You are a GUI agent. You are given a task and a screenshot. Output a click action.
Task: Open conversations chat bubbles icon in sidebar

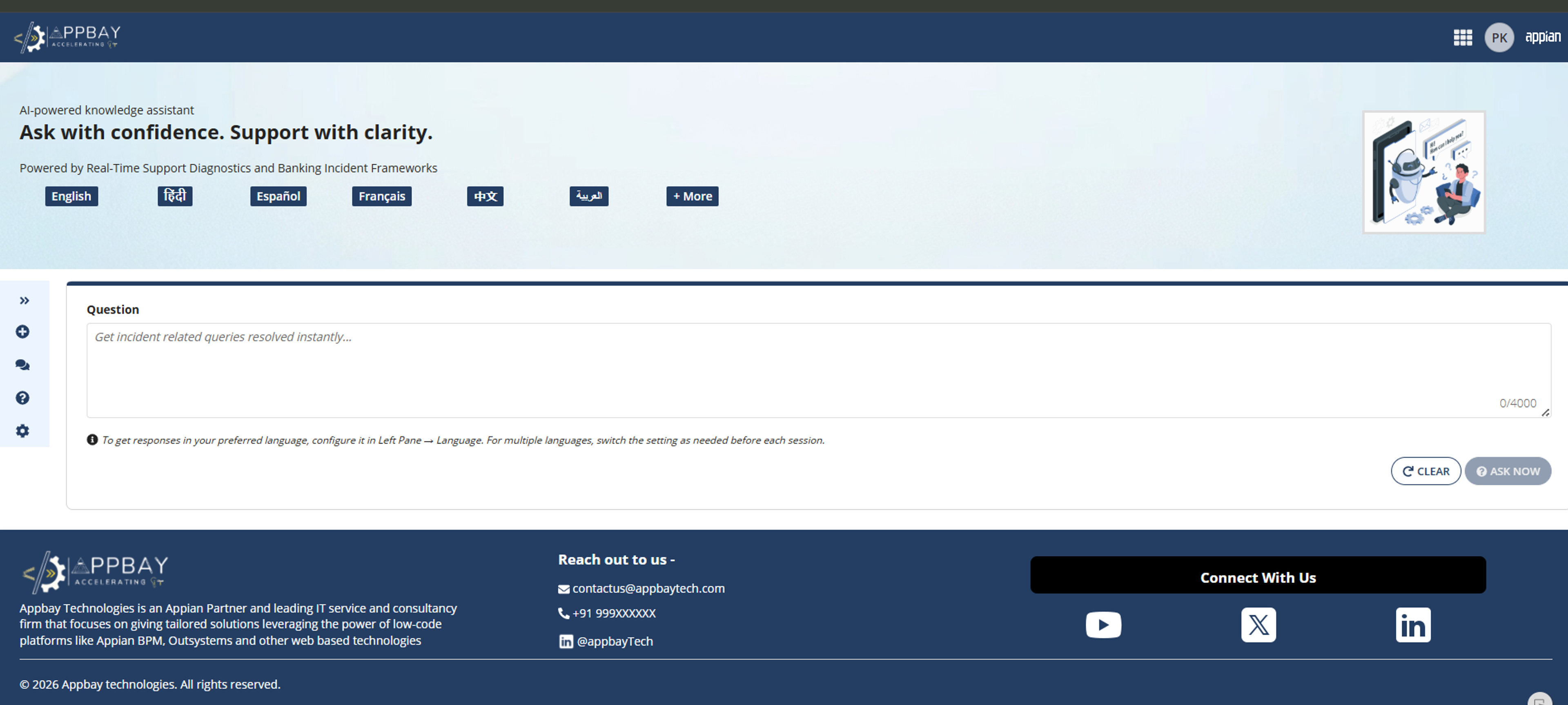click(x=22, y=365)
